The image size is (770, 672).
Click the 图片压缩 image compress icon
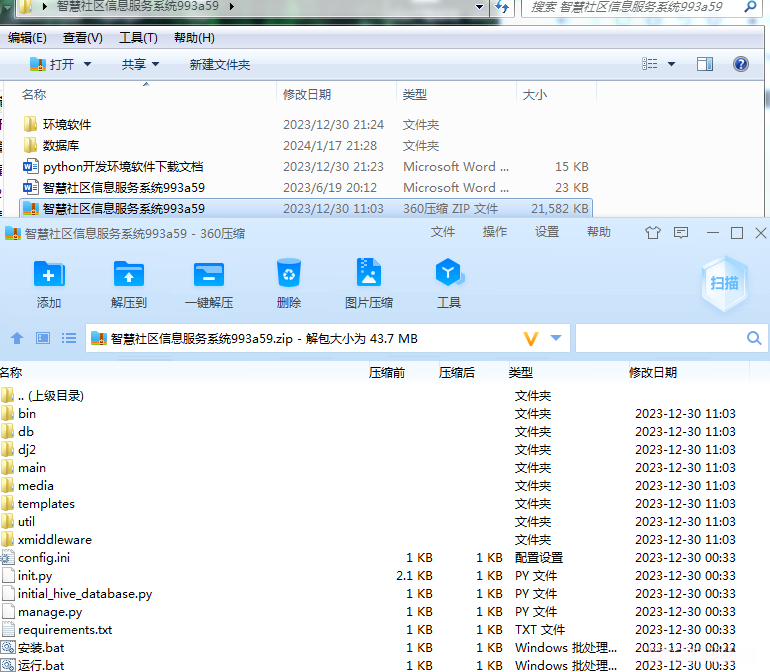pyautogui.click(x=369, y=272)
